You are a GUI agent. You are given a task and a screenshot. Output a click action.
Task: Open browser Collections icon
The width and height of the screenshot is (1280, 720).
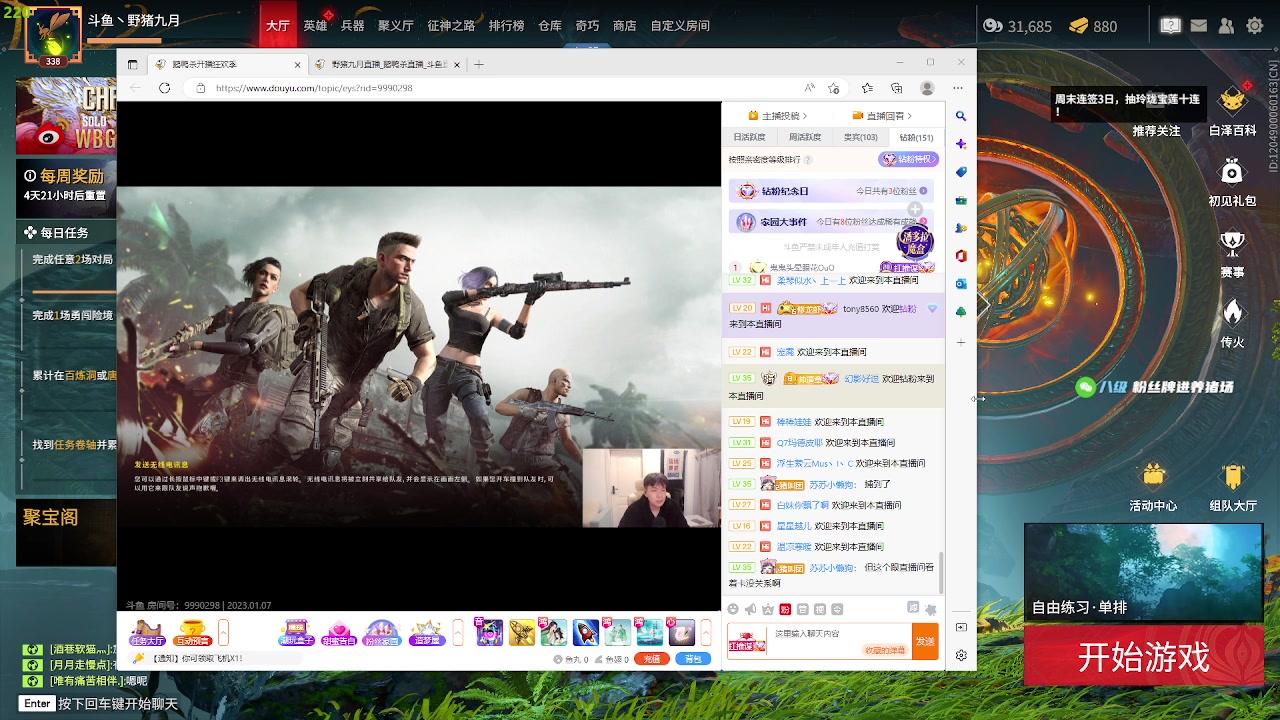click(897, 88)
